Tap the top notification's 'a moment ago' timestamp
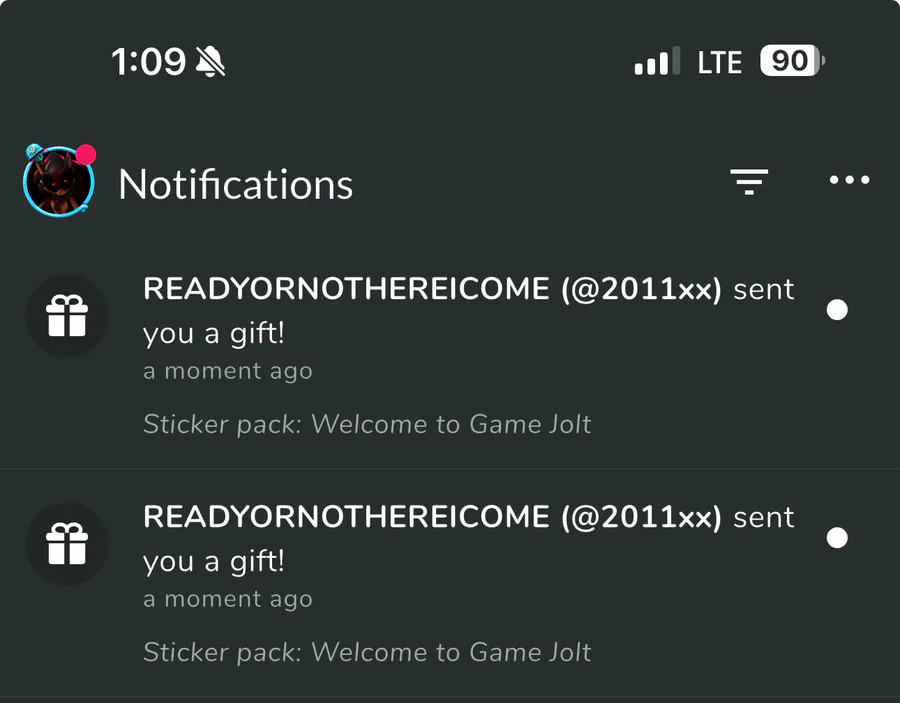Screen dimensions: 900x703 tap(228, 371)
